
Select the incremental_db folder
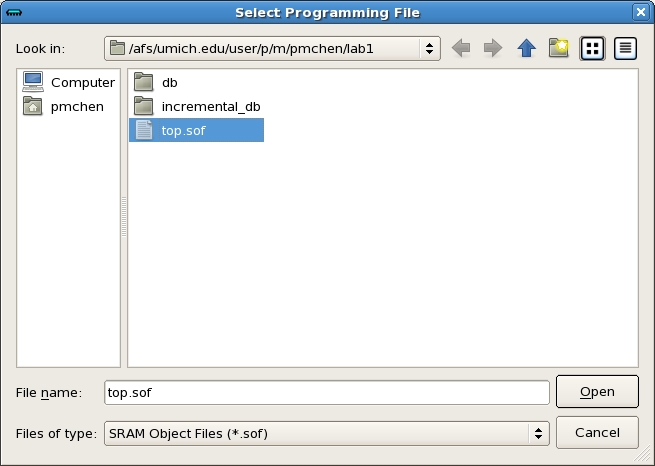coord(197,106)
